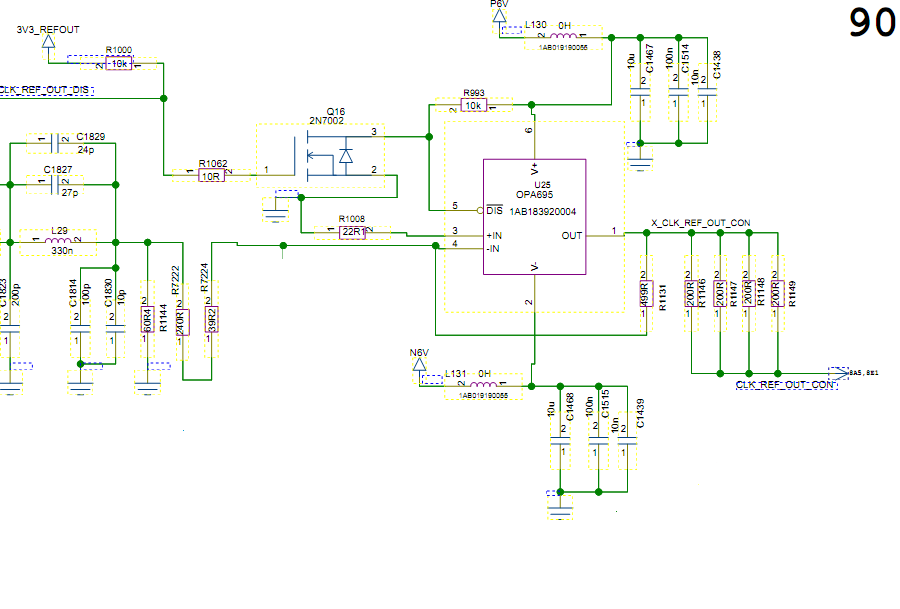Click the +IN pin label on U25

(494, 236)
